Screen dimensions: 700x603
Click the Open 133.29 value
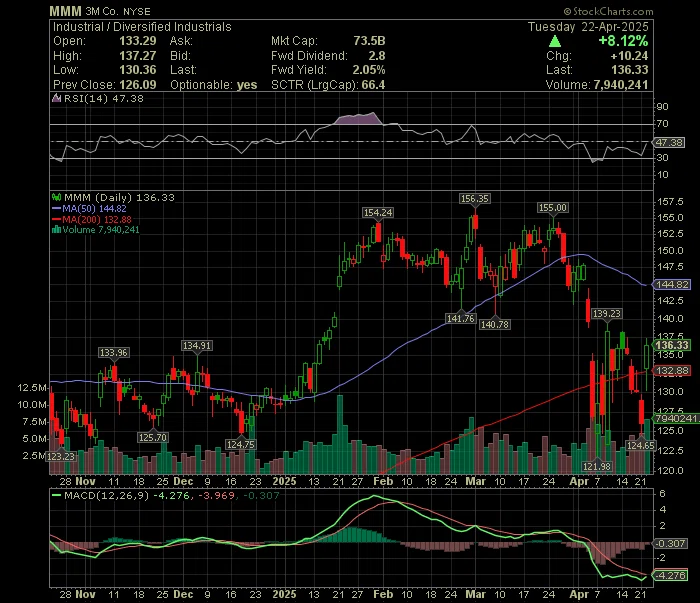click(x=138, y=41)
